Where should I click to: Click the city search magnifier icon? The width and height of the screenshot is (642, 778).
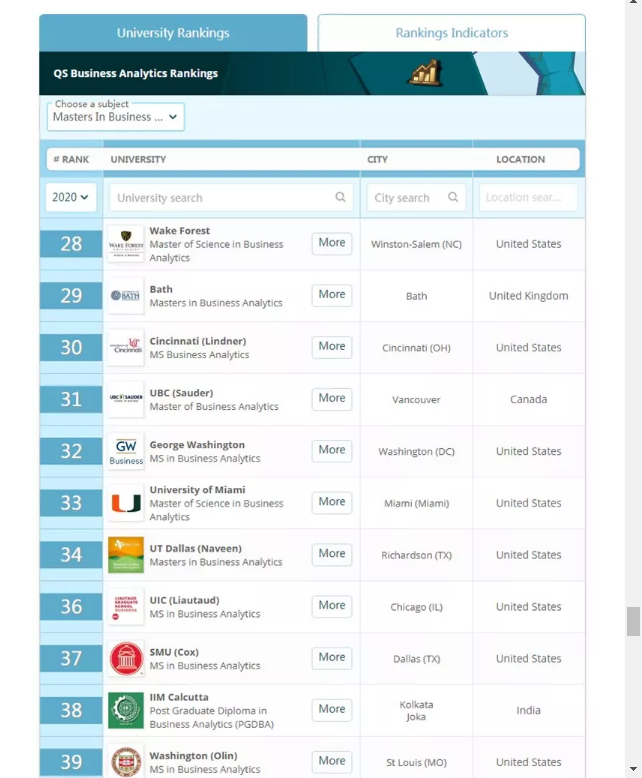(x=453, y=197)
